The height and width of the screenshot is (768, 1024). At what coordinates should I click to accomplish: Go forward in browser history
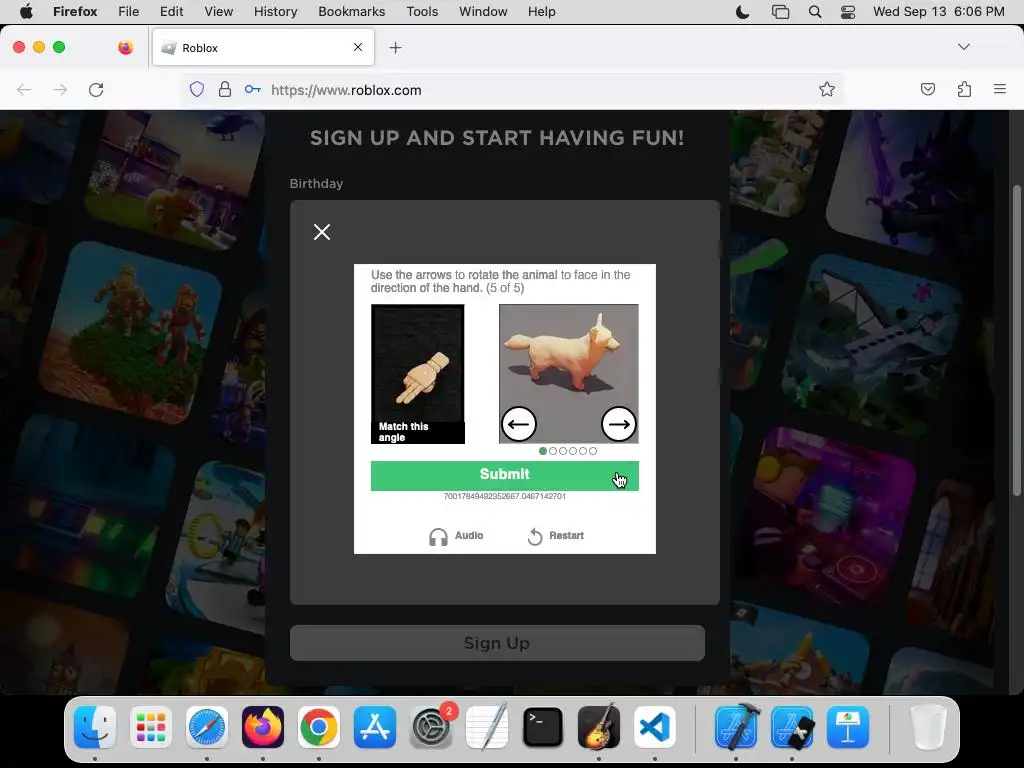point(60,90)
